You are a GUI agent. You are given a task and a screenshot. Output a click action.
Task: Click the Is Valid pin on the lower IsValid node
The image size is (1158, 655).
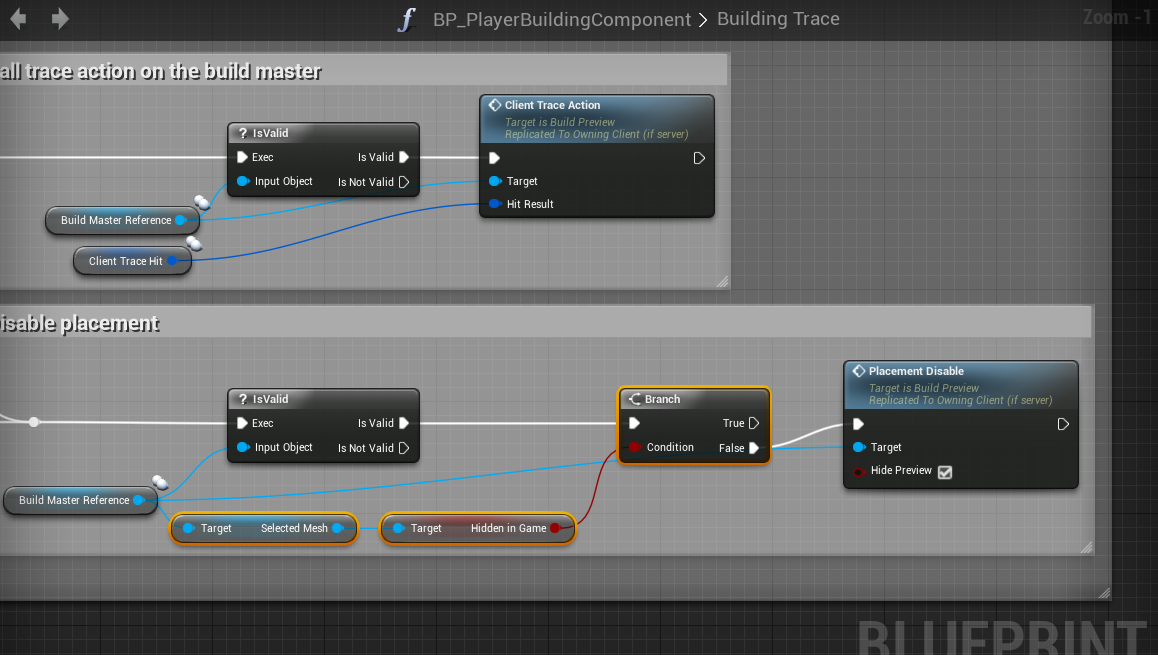coord(404,423)
